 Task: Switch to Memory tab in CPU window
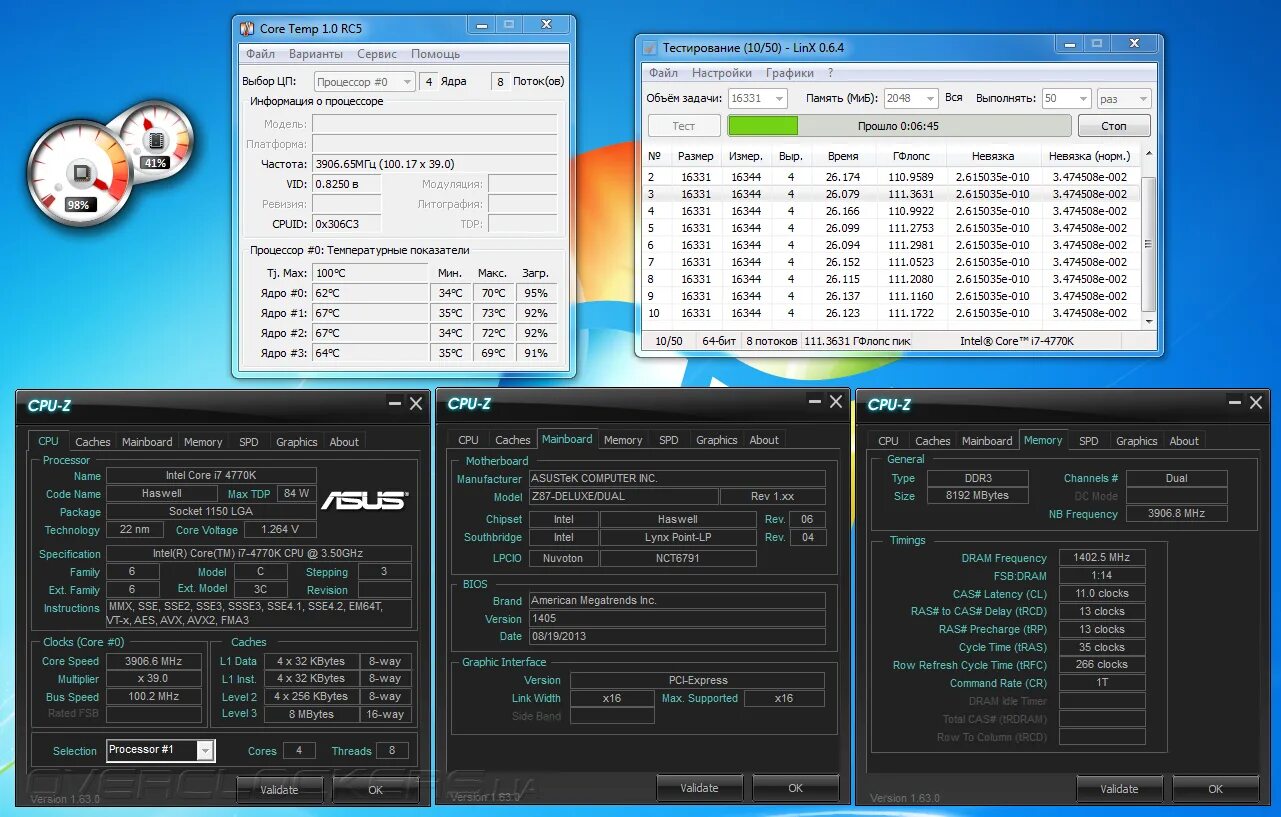[203, 442]
